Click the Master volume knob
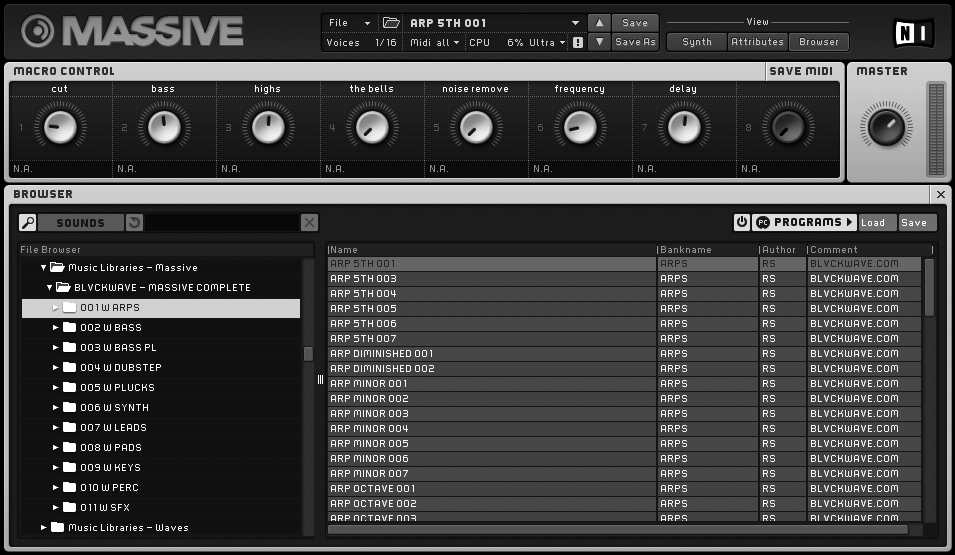 pyautogui.click(x=885, y=127)
